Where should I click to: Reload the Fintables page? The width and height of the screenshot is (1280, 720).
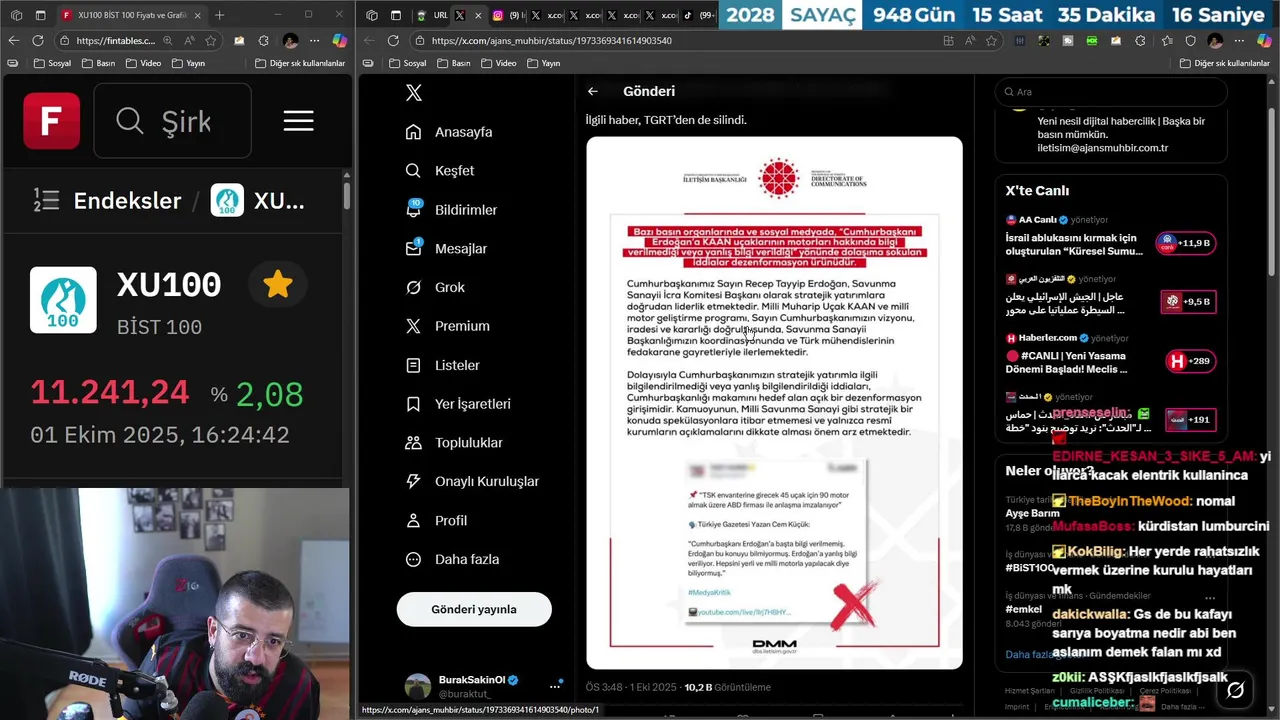pos(38,41)
